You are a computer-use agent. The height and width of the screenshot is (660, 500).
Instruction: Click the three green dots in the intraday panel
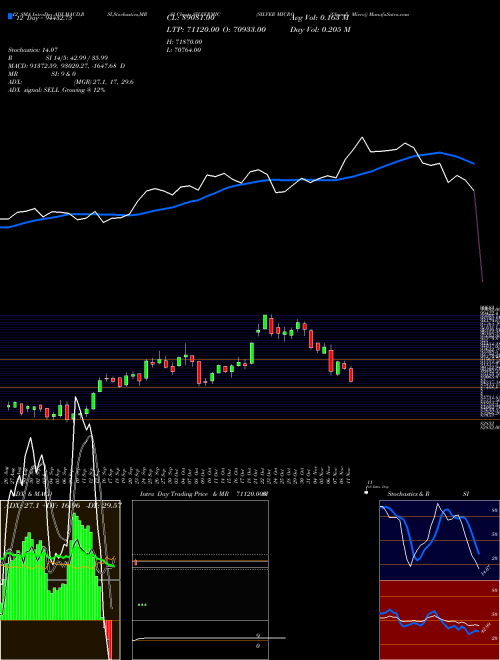pos(142,605)
